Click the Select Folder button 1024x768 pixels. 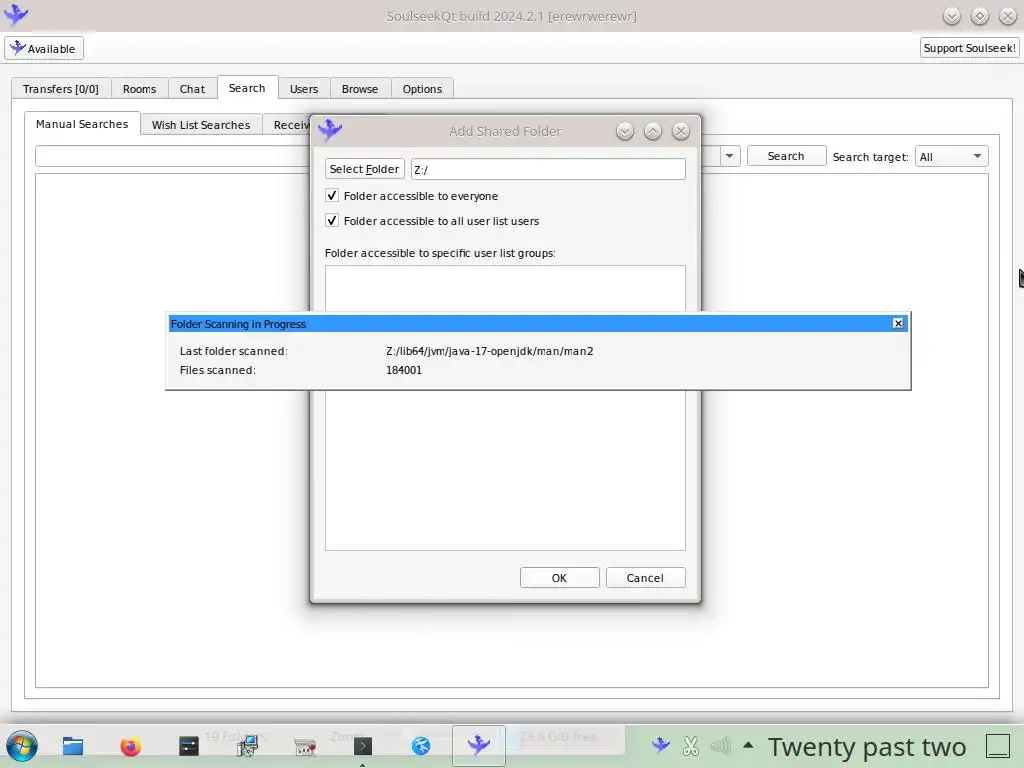click(364, 168)
